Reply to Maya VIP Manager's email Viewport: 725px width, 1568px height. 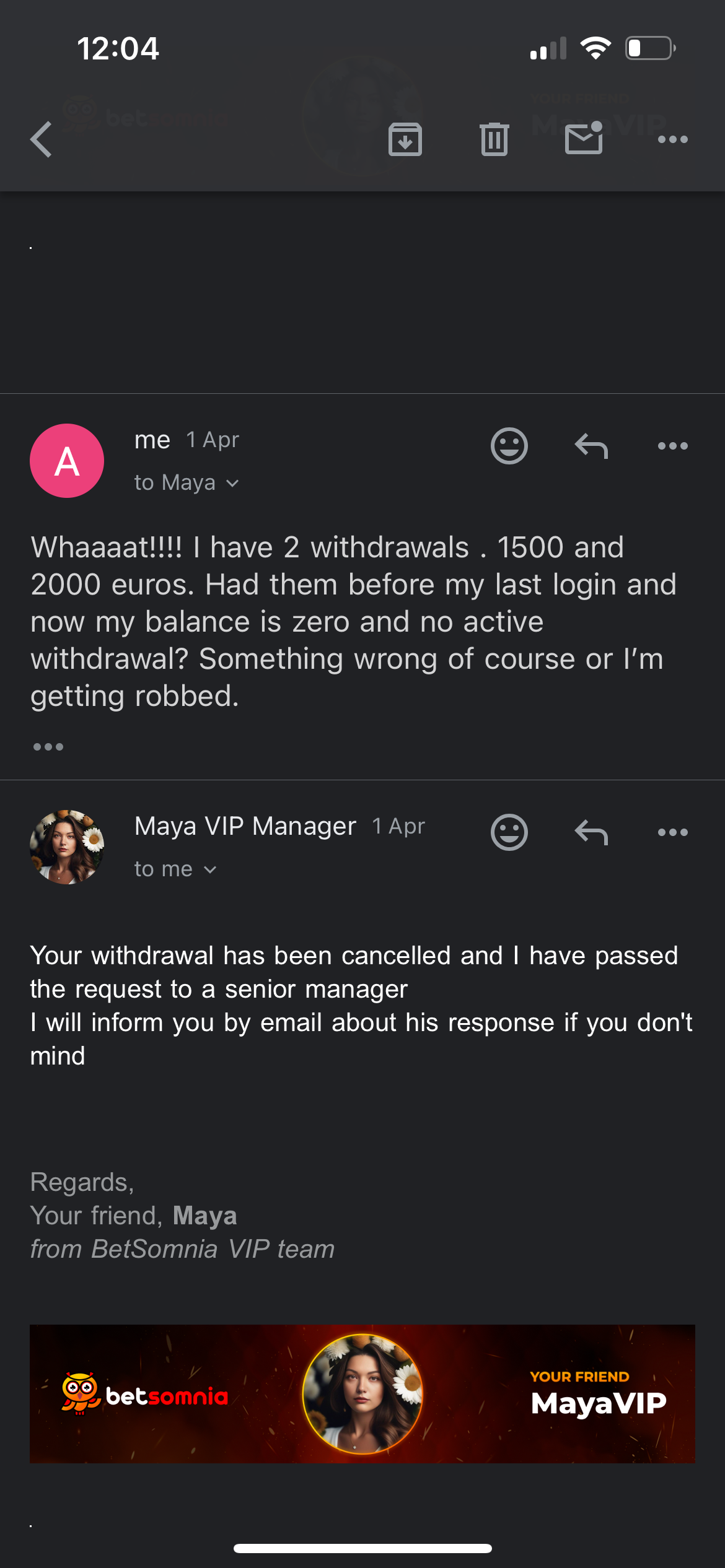pyautogui.click(x=591, y=832)
